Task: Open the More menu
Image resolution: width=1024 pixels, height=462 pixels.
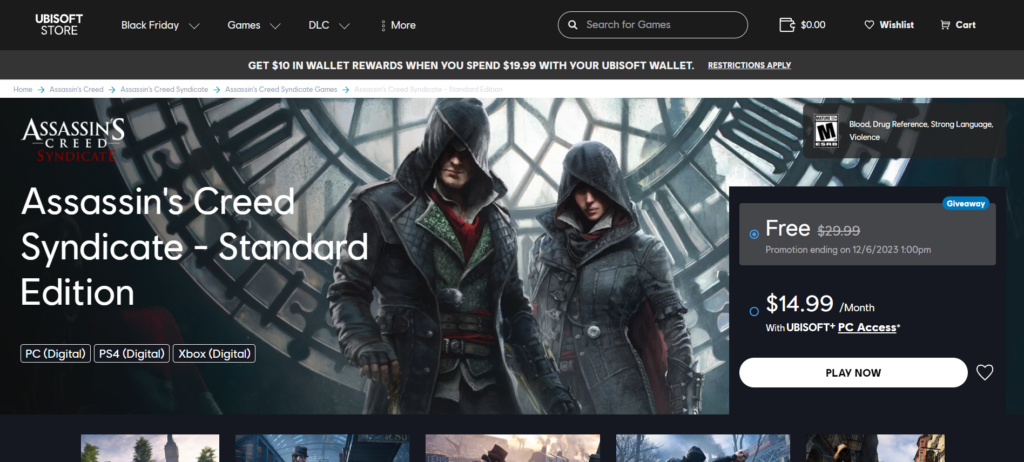Action: [x=403, y=25]
